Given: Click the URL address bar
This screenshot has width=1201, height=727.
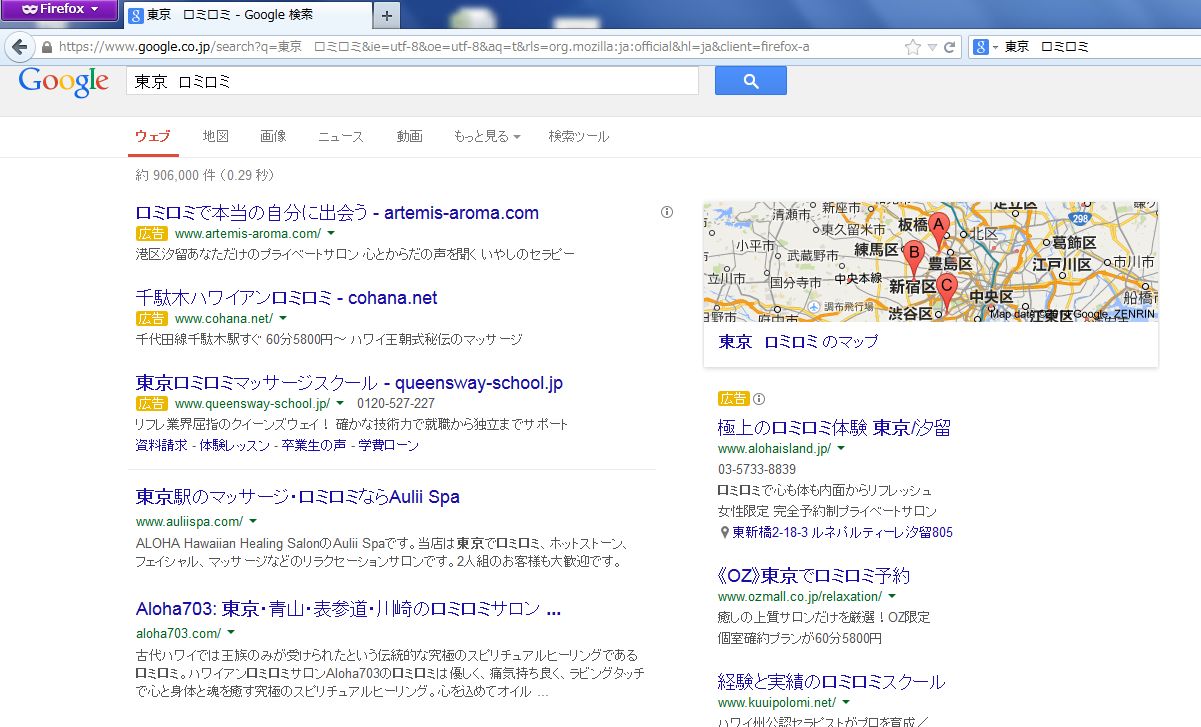Looking at the screenshot, I should (x=478, y=47).
